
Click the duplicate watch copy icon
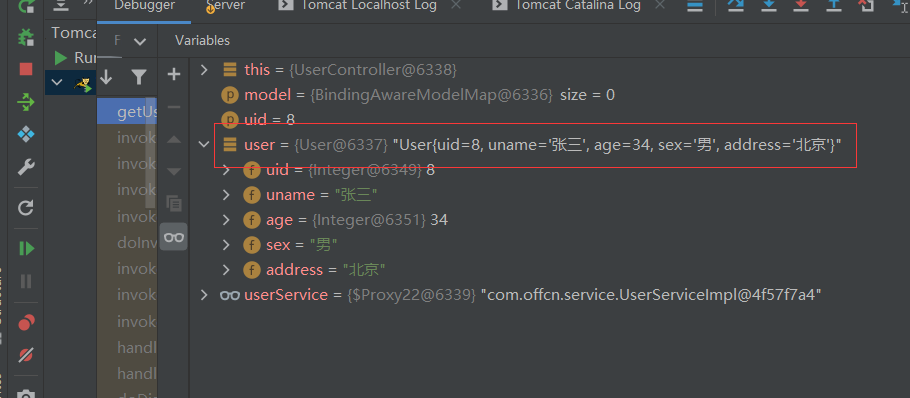pyautogui.click(x=174, y=204)
